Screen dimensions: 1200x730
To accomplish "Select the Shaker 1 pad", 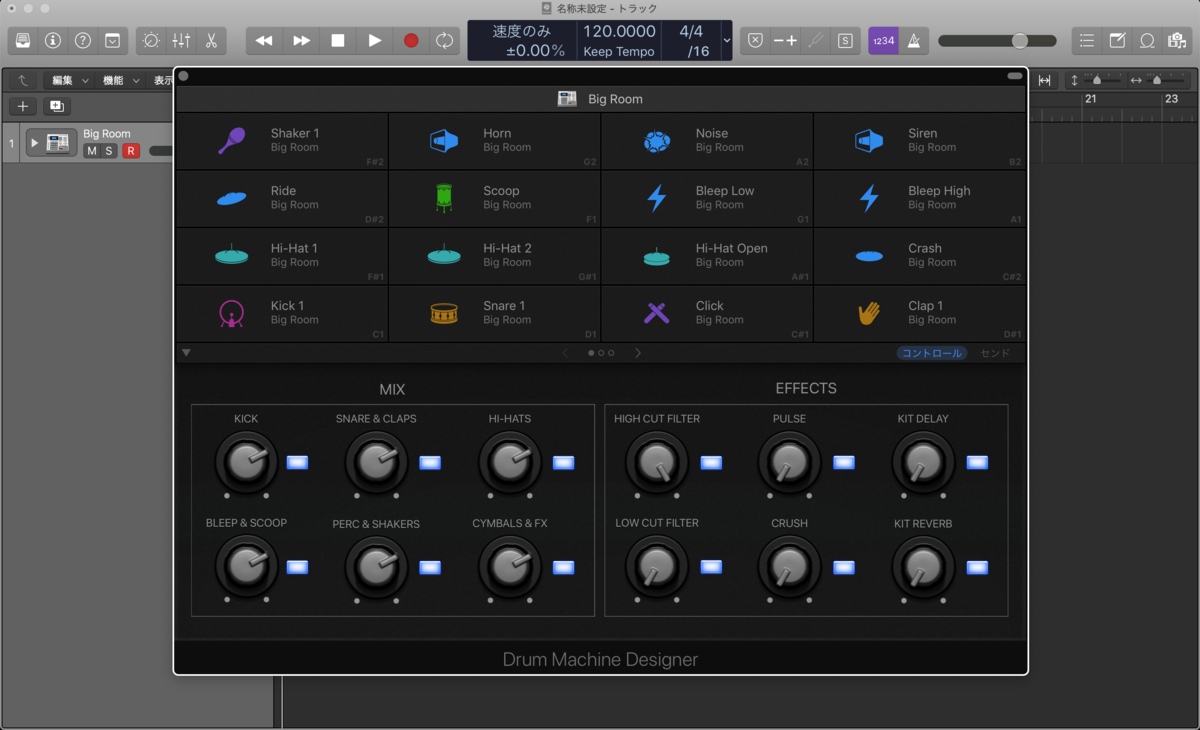I will pyautogui.click(x=282, y=141).
